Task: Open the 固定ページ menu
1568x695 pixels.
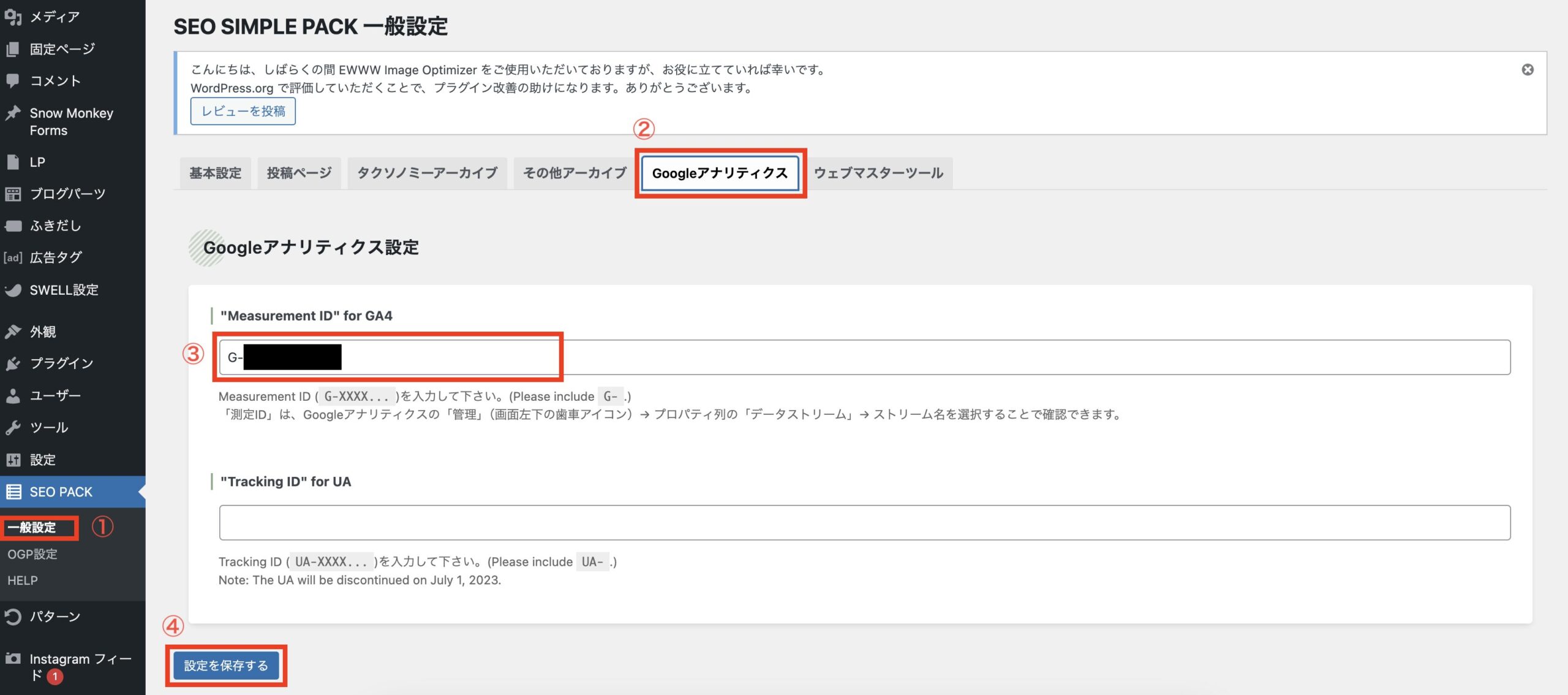Action: pyautogui.click(x=73, y=49)
